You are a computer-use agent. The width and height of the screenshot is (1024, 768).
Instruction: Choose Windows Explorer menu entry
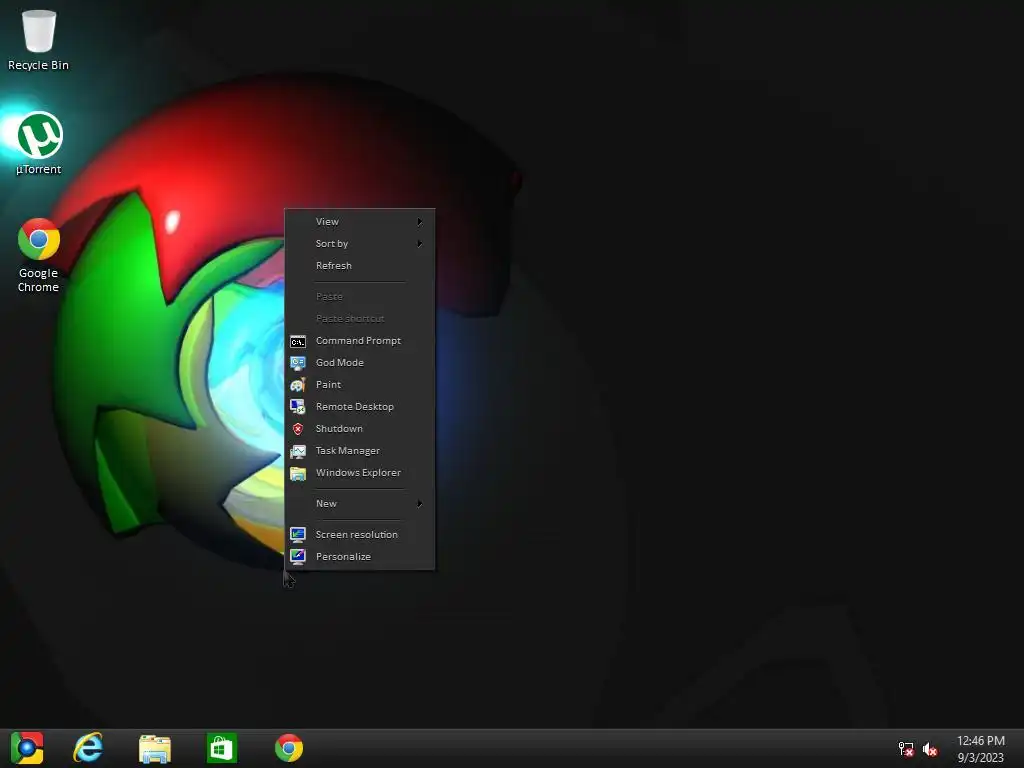tap(360, 473)
